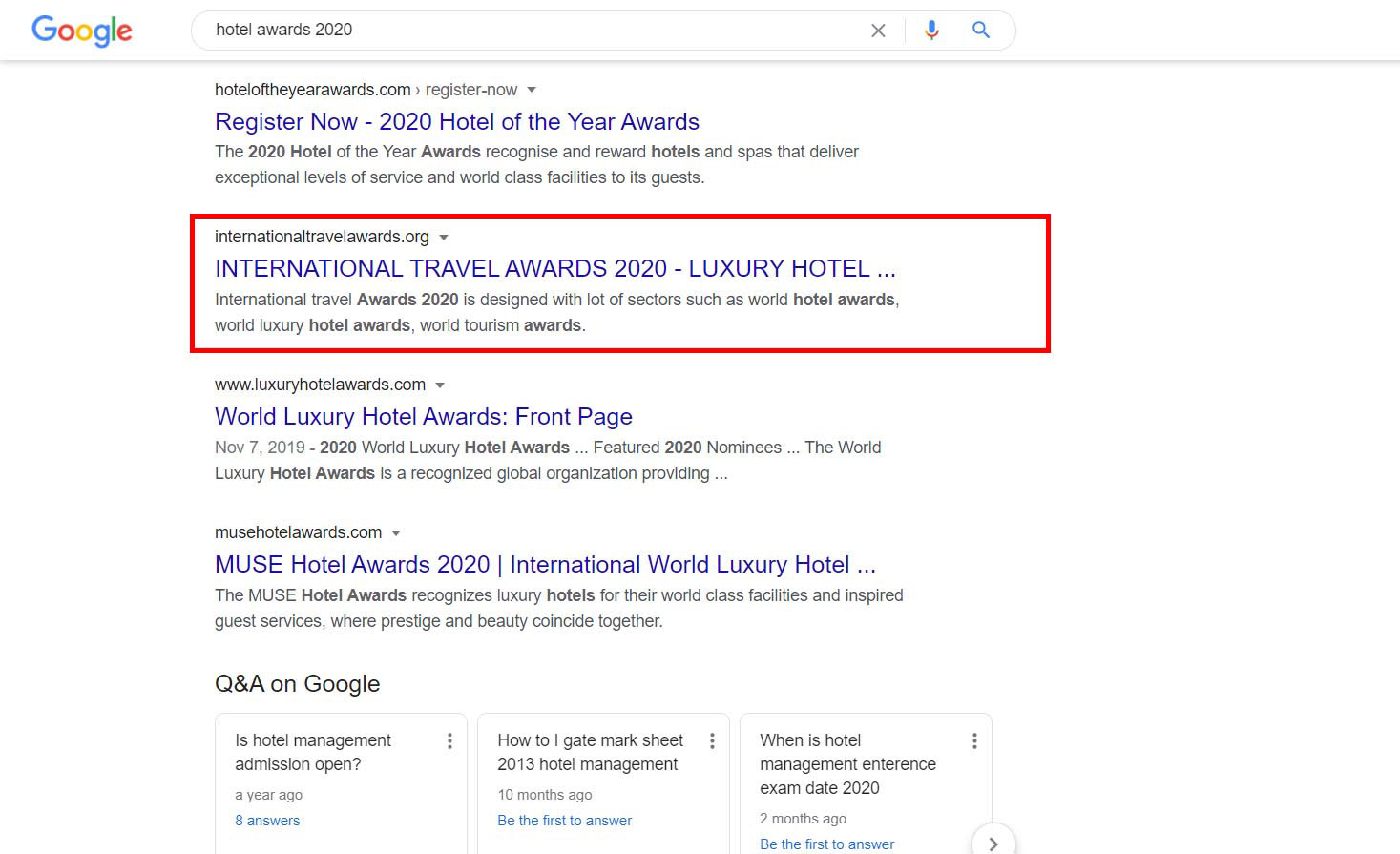Expand dropdown next to hoteloftheyearawards.com register-now
The image size is (1400, 854).
[532, 90]
